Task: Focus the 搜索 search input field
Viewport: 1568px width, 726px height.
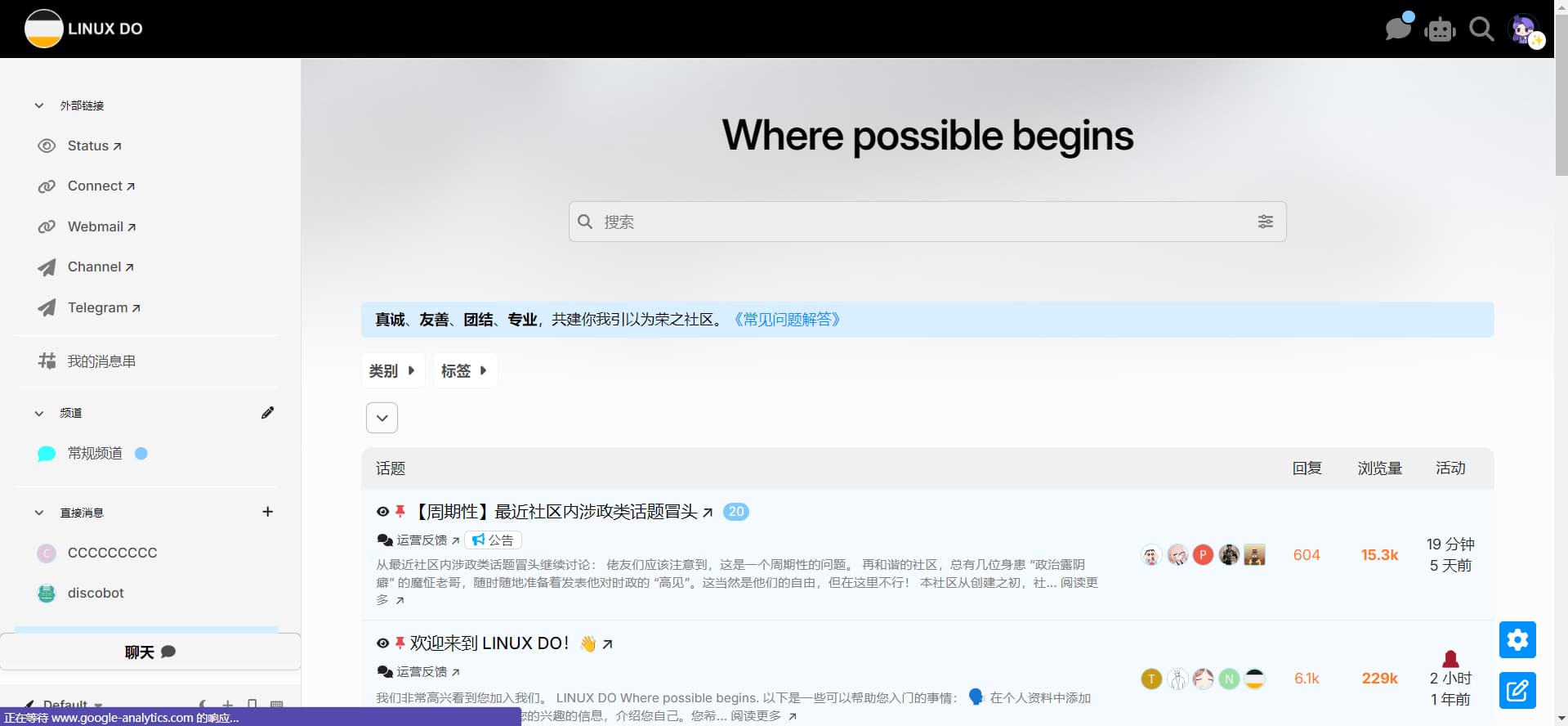Action: (927, 222)
